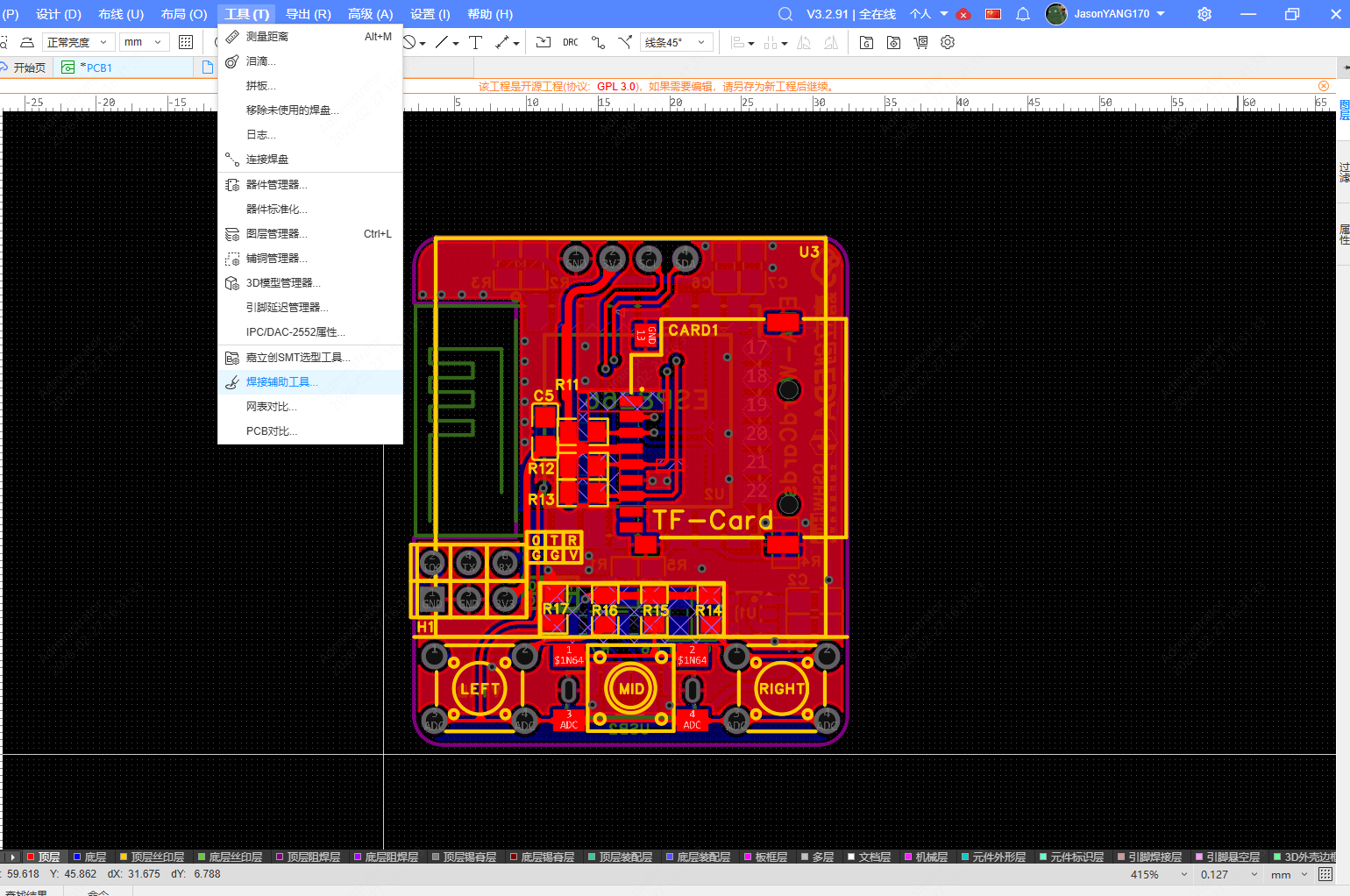Open notifications bell icon
The height and width of the screenshot is (896, 1350).
1022,14
